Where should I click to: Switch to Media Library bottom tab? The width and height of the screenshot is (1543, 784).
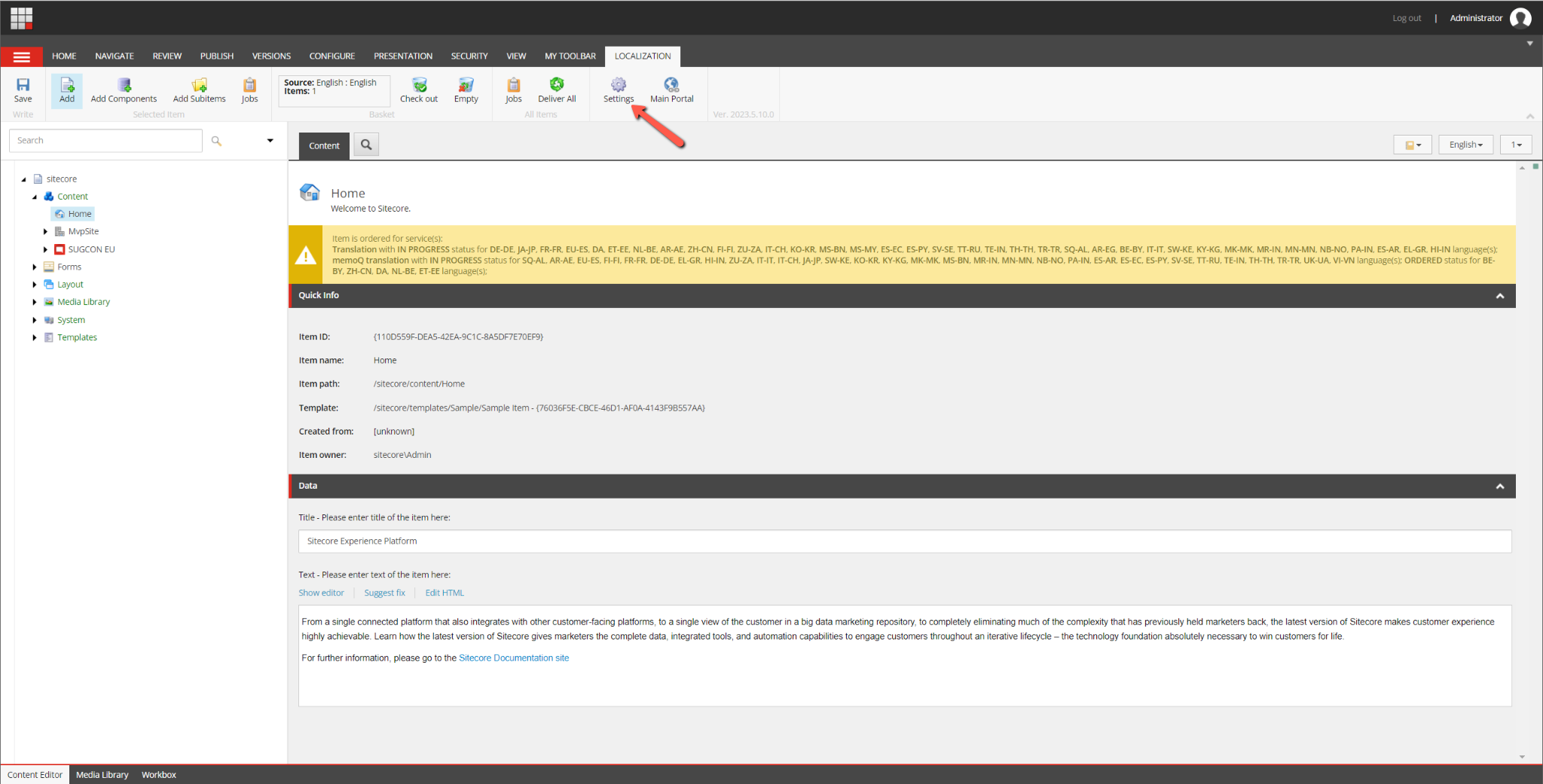pos(102,775)
